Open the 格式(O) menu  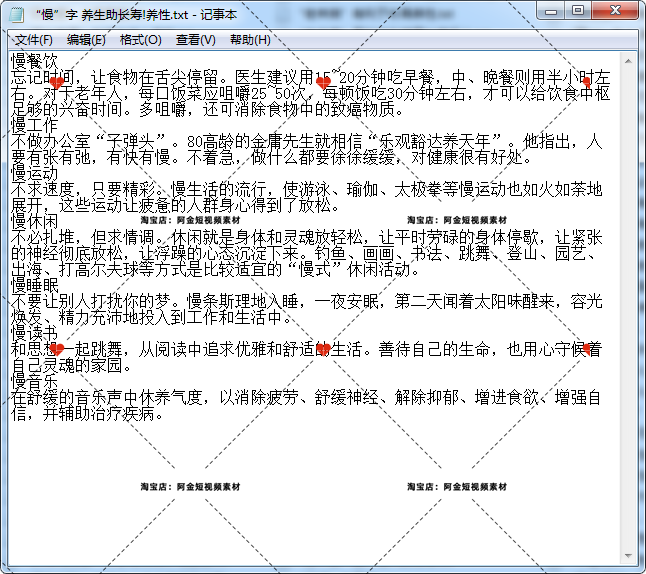click(x=140, y=40)
